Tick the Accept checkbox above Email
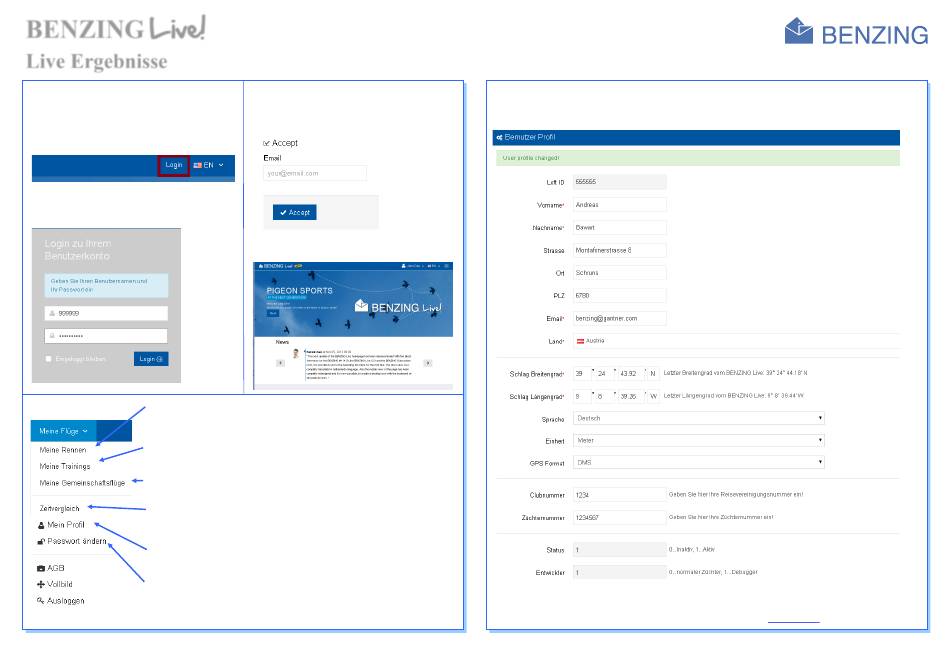Screen dimensions: 950x672 coord(266,144)
